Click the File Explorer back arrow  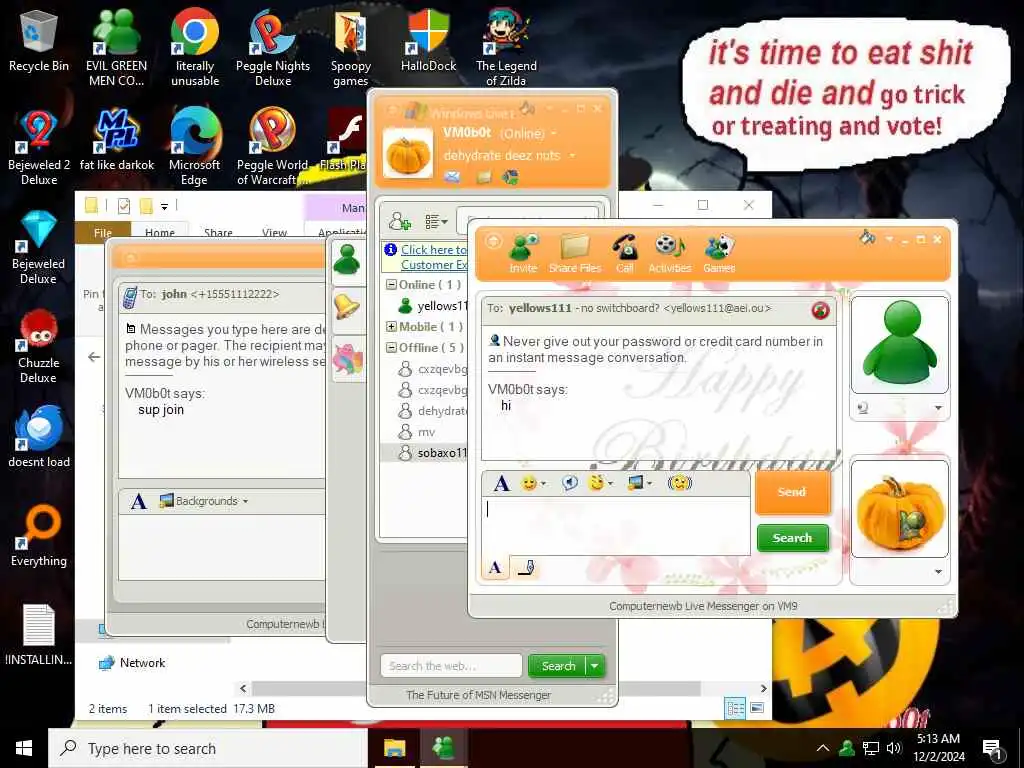94,357
